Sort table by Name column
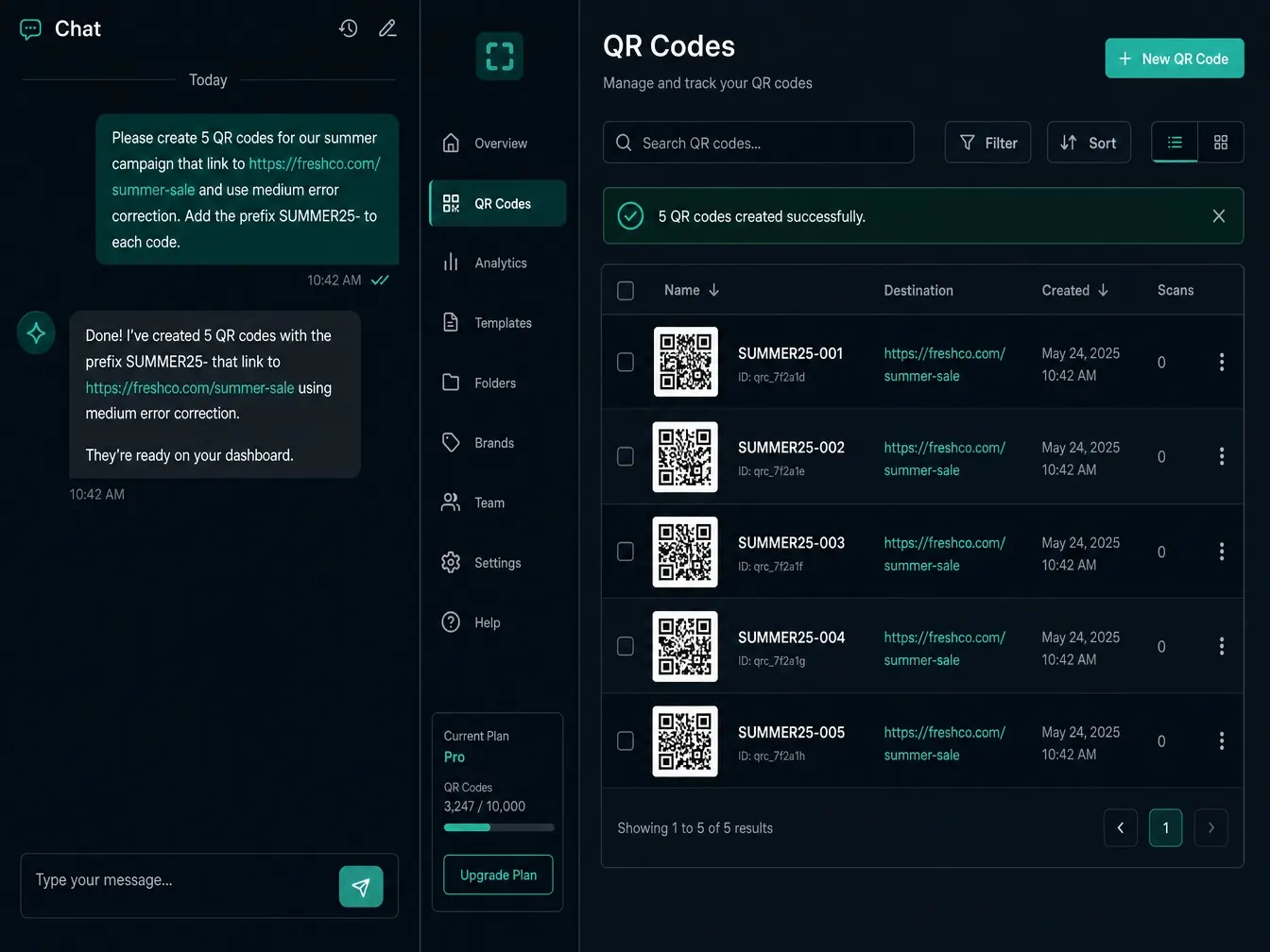 click(x=692, y=290)
